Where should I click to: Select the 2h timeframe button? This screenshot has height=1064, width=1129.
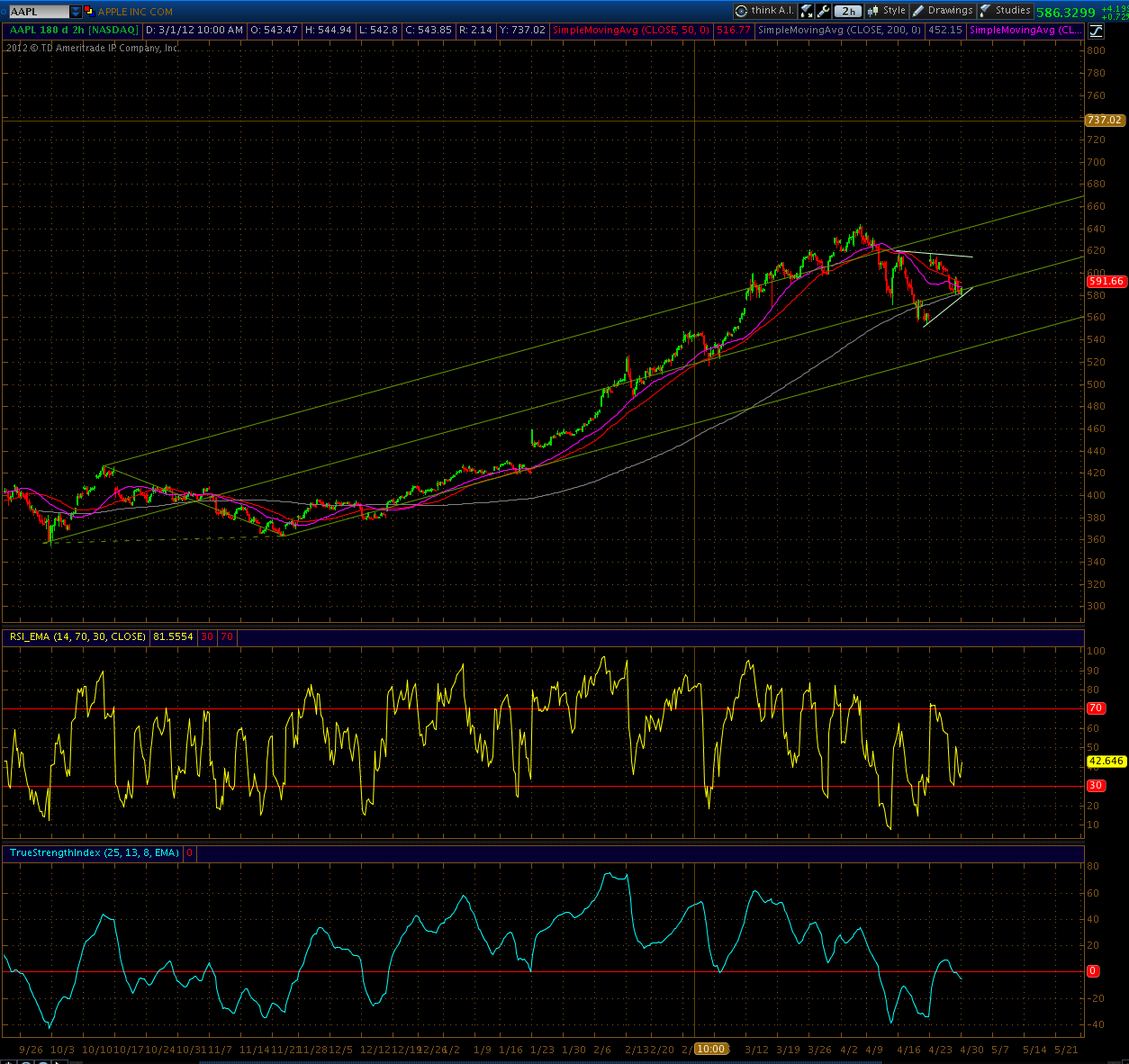point(848,12)
